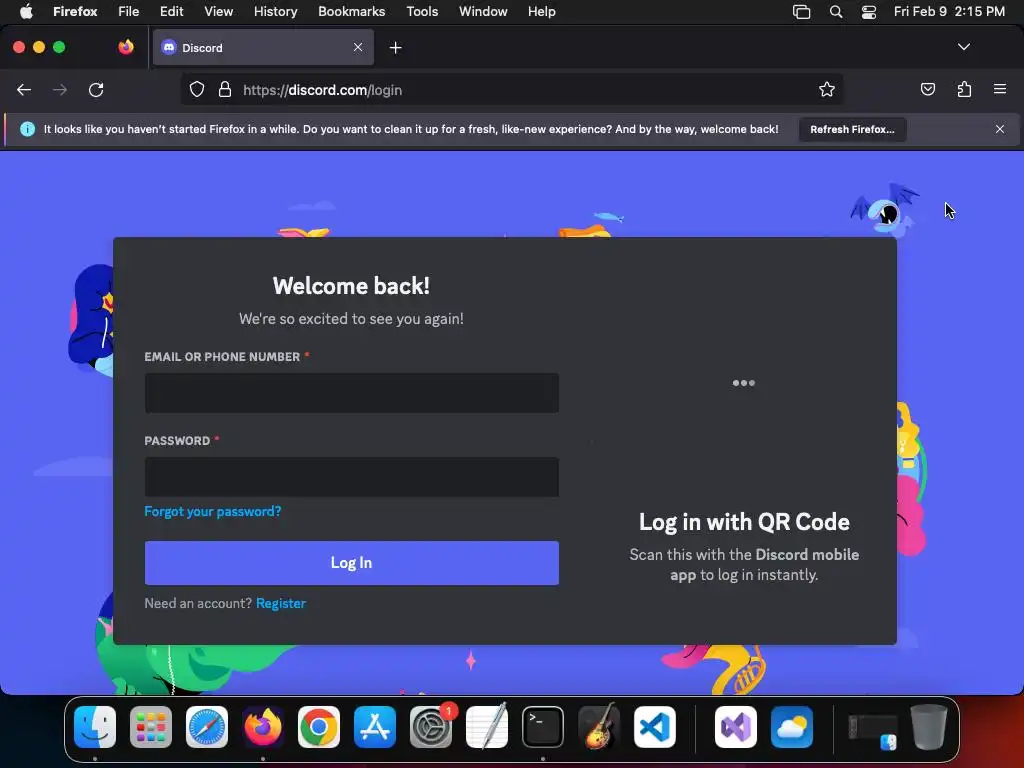The image size is (1024, 768).
Task: Open the View menu
Action: pyautogui.click(x=218, y=11)
